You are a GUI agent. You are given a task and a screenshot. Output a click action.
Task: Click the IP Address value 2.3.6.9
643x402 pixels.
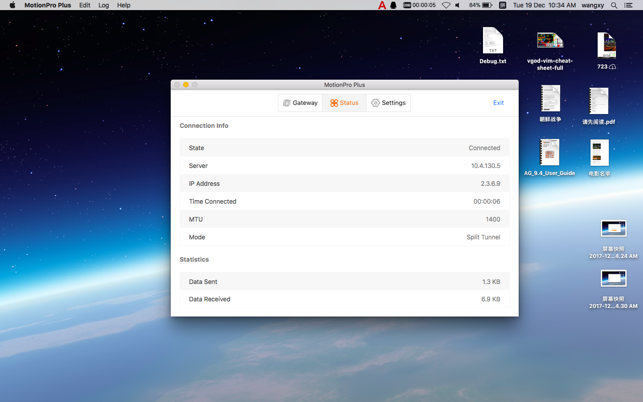tap(490, 183)
